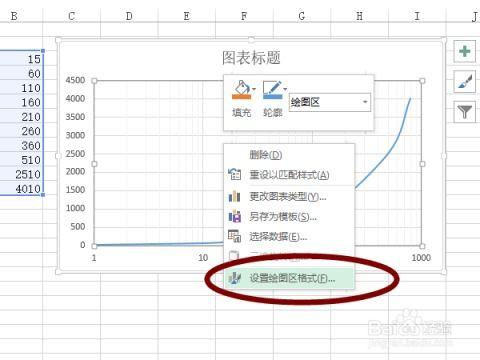Open the Chart Filters funnel button
Image resolution: width=480 pixels, height=360 pixels.
point(464,112)
